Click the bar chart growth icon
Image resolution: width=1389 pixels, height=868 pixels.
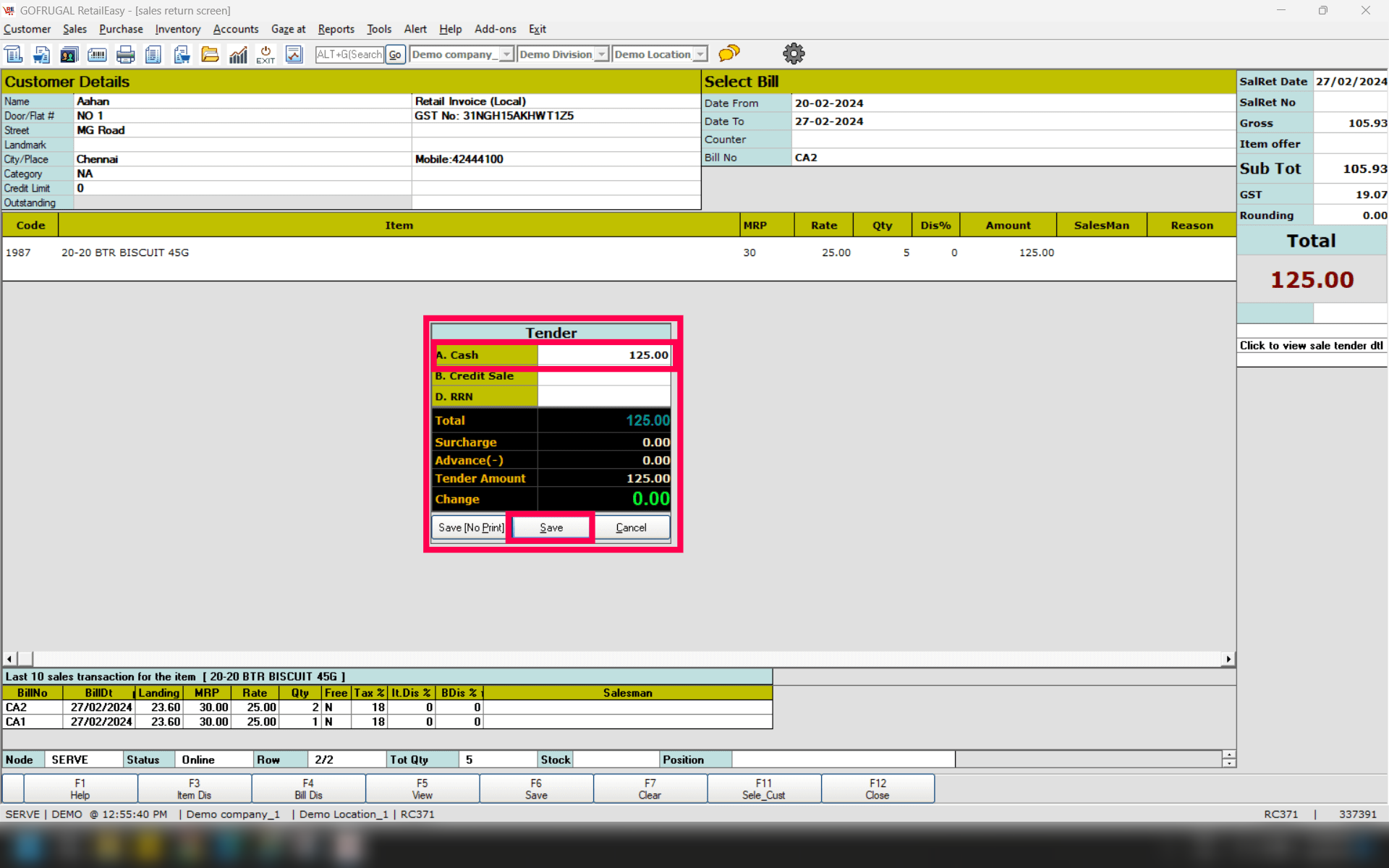[x=238, y=54]
